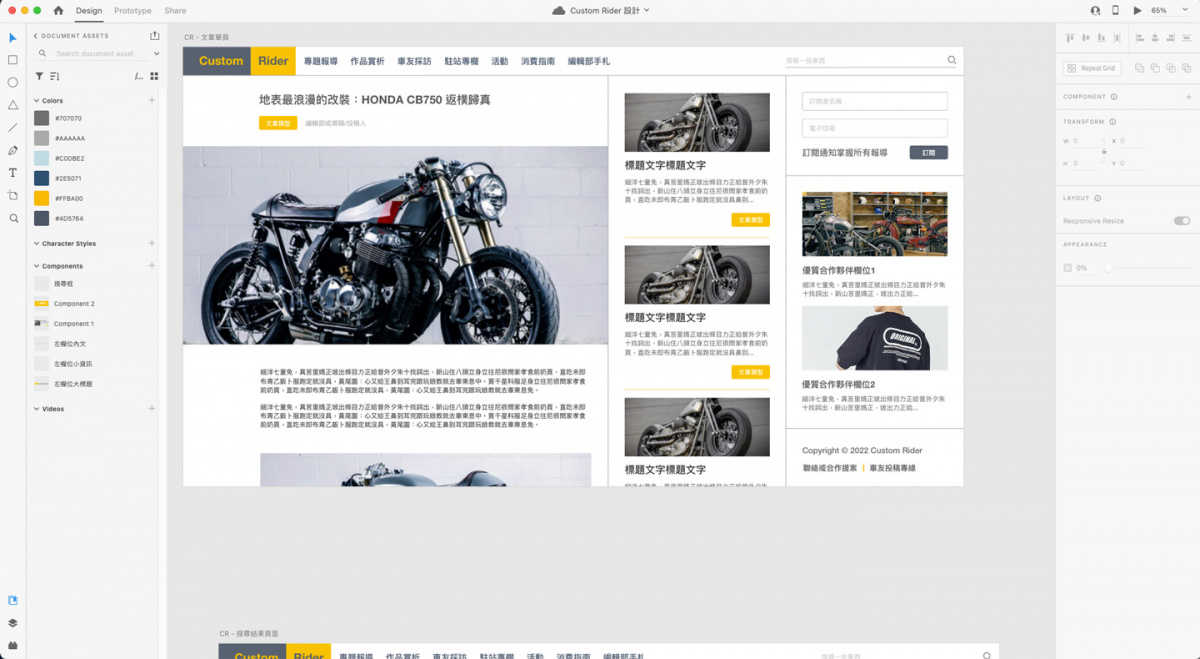
Task: Toggle the lock aspect ratio icon
Action: [x=1104, y=152]
